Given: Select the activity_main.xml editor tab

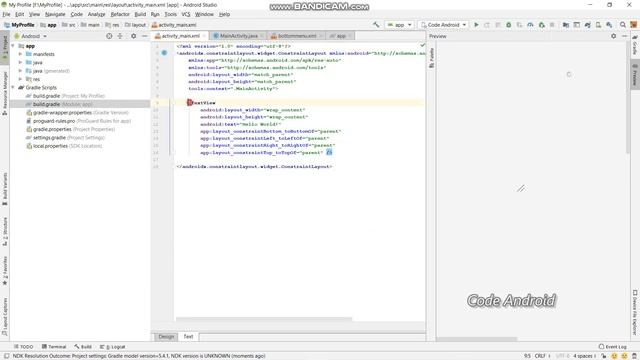Looking at the screenshot, I should coord(180,36).
